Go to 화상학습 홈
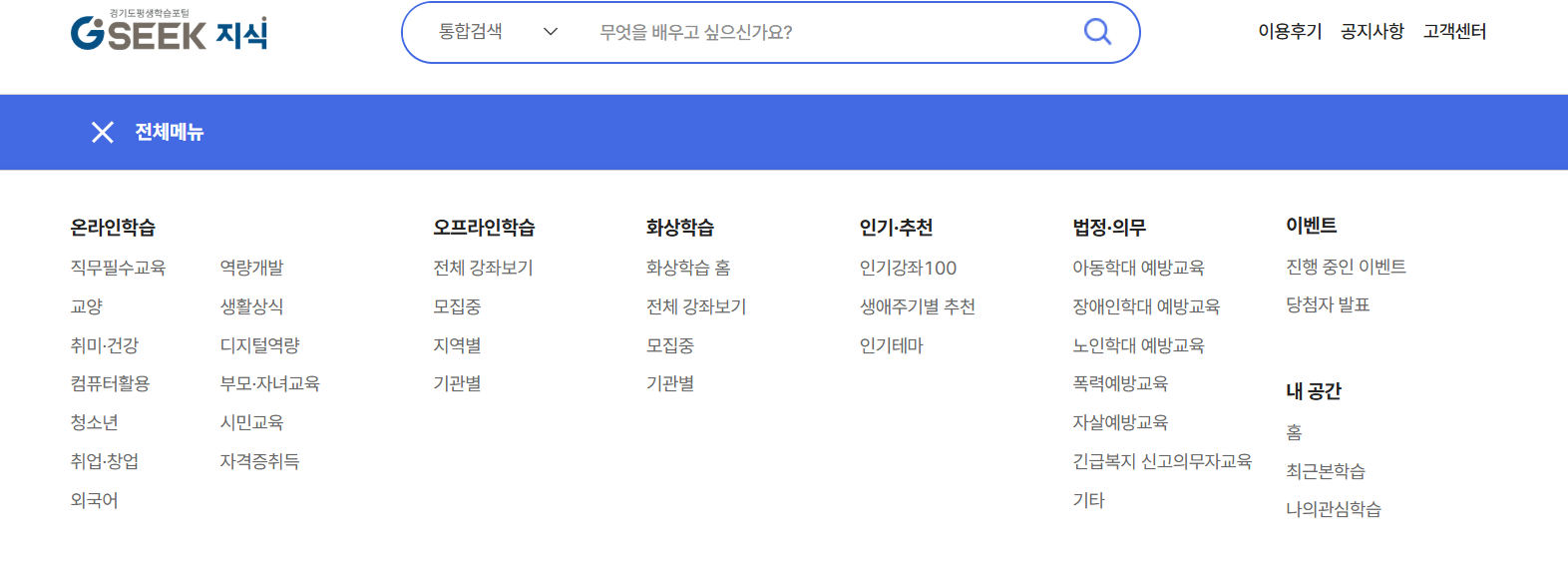 pyautogui.click(x=688, y=268)
